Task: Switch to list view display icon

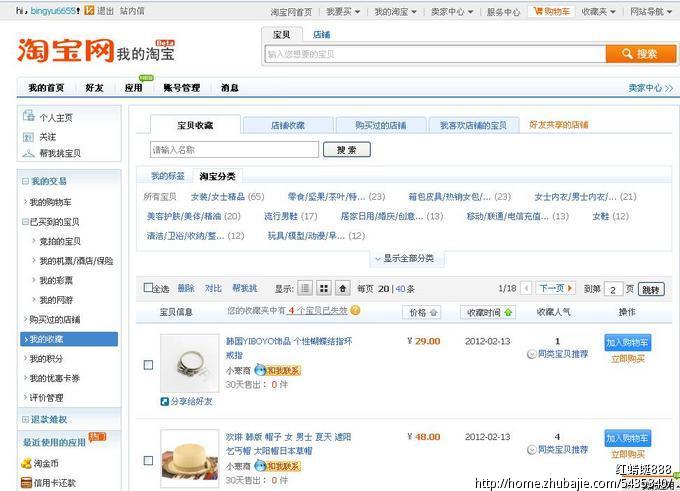Action: [x=305, y=288]
